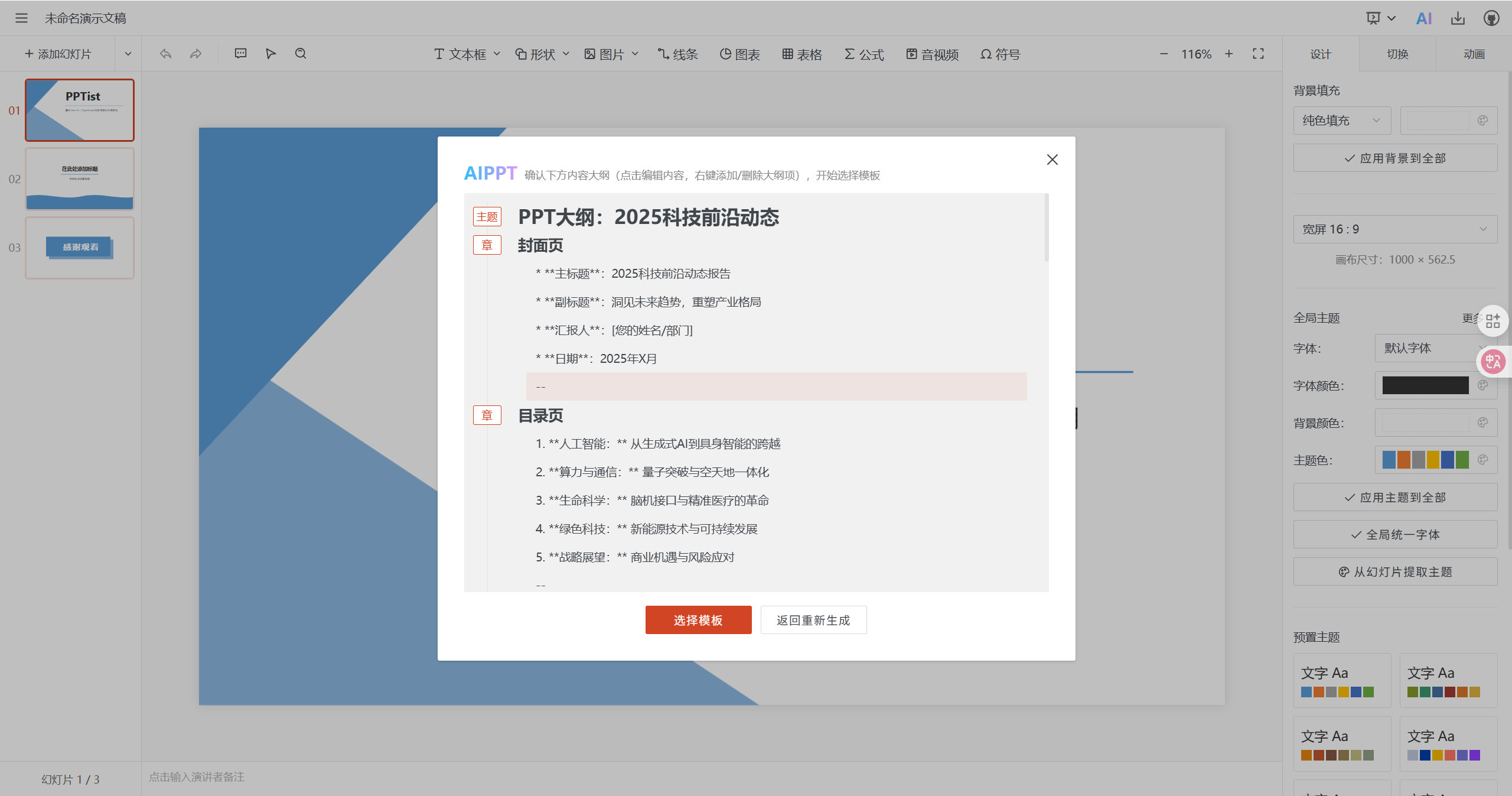The width and height of the screenshot is (1512, 796).
Task: Open the GitHub icon link
Action: tap(1491, 18)
